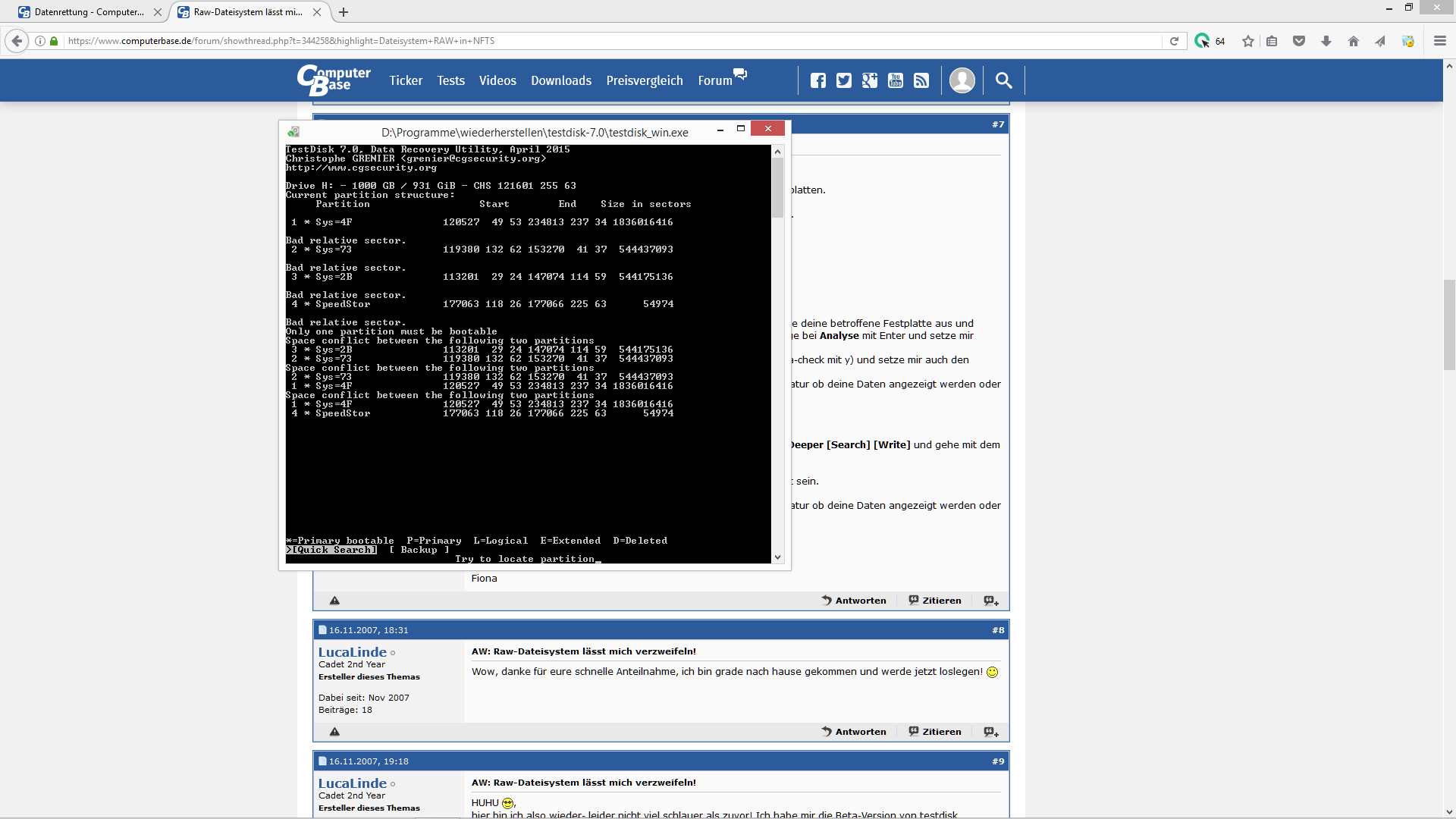Close the Datenrettung tab
The image size is (1456, 819).
coord(158,12)
